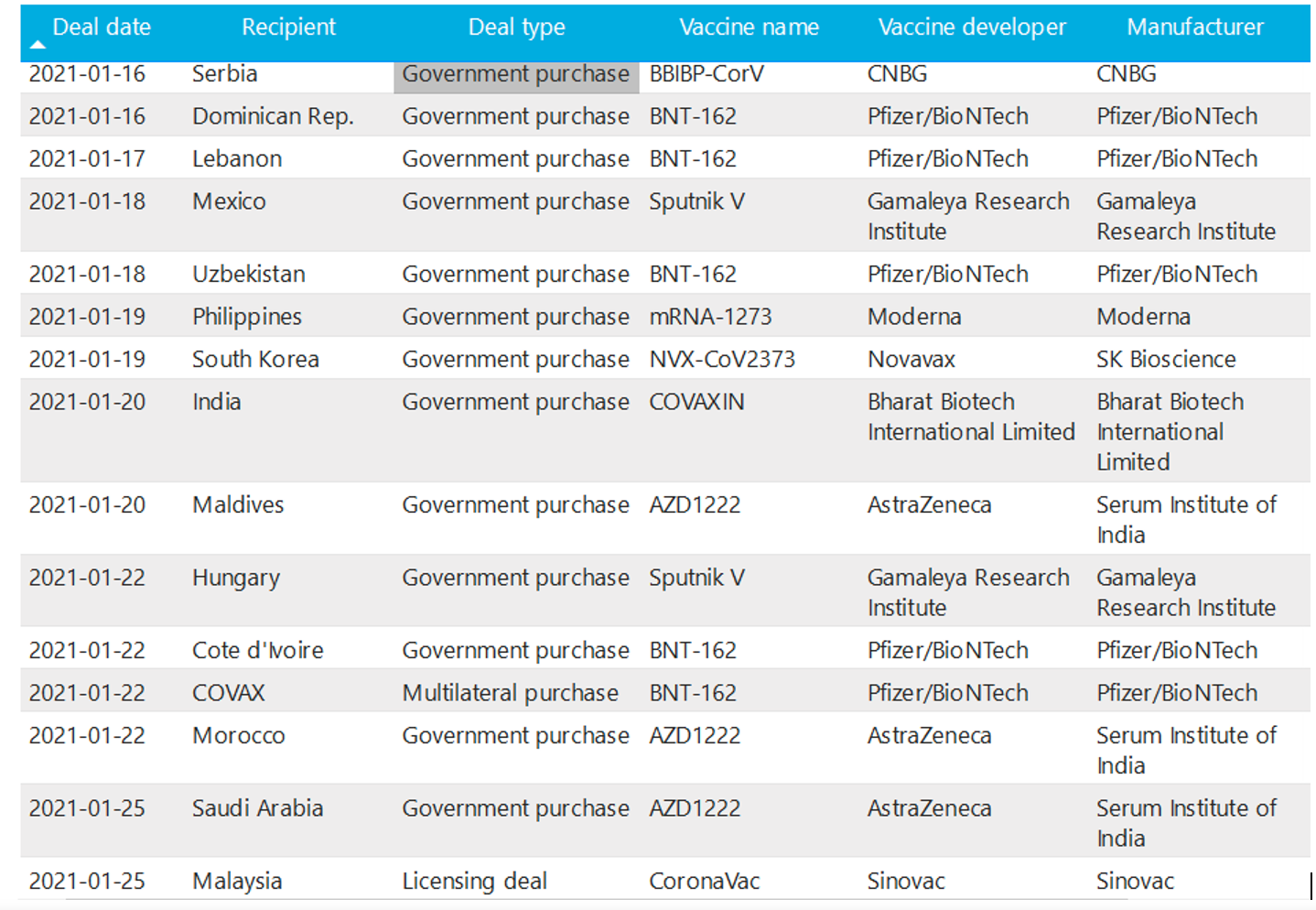The height and width of the screenshot is (910, 1316).
Task: Select the CoronaVac vaccine name cell
Action: click(x=704, y=882)
